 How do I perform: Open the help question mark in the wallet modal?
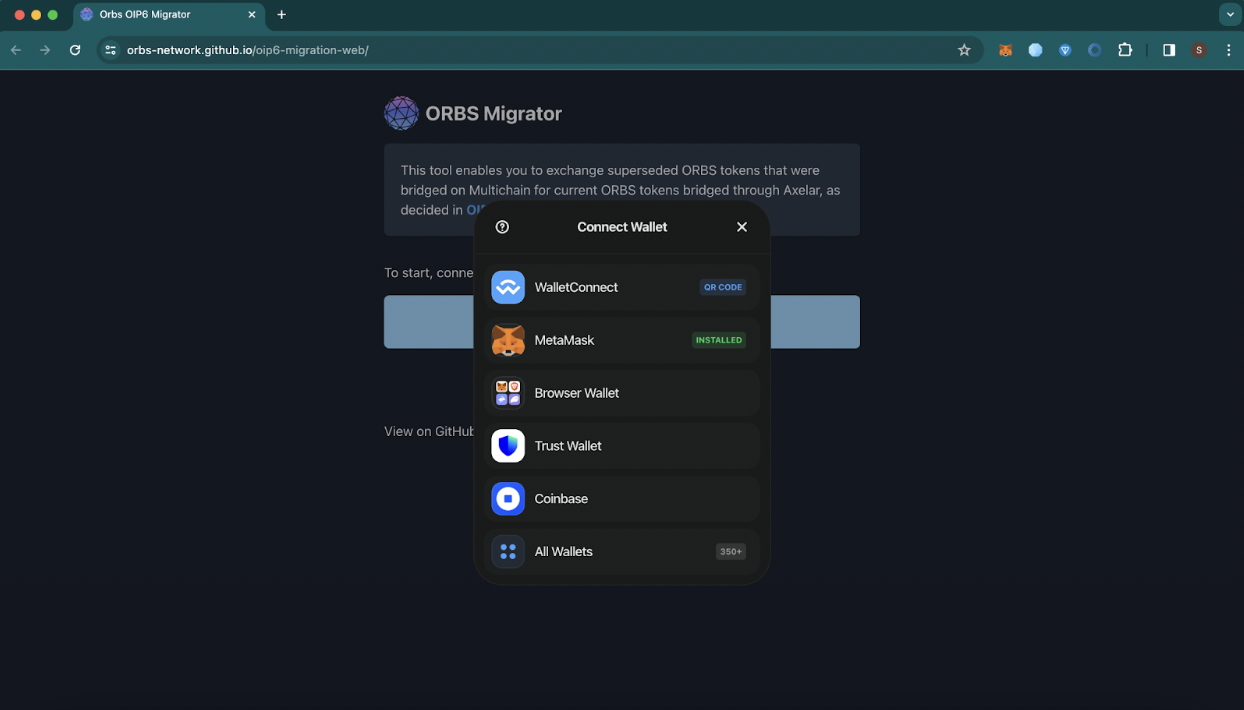501,227
